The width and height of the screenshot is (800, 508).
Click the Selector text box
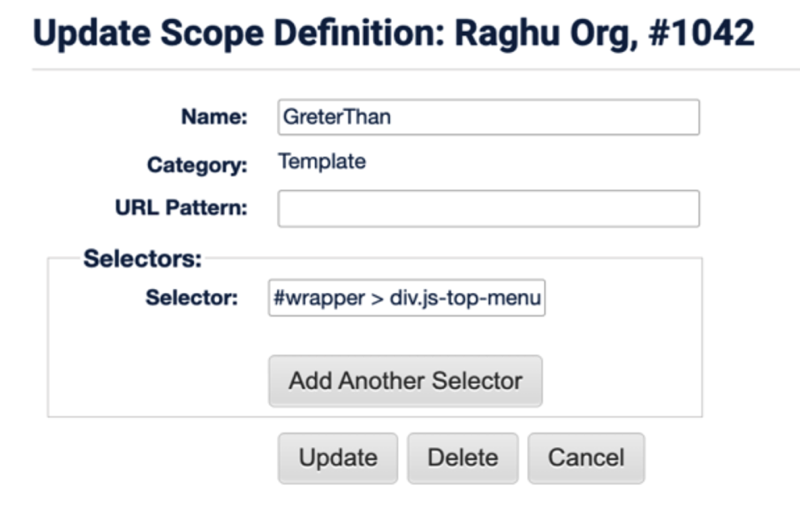pos(406,298)
